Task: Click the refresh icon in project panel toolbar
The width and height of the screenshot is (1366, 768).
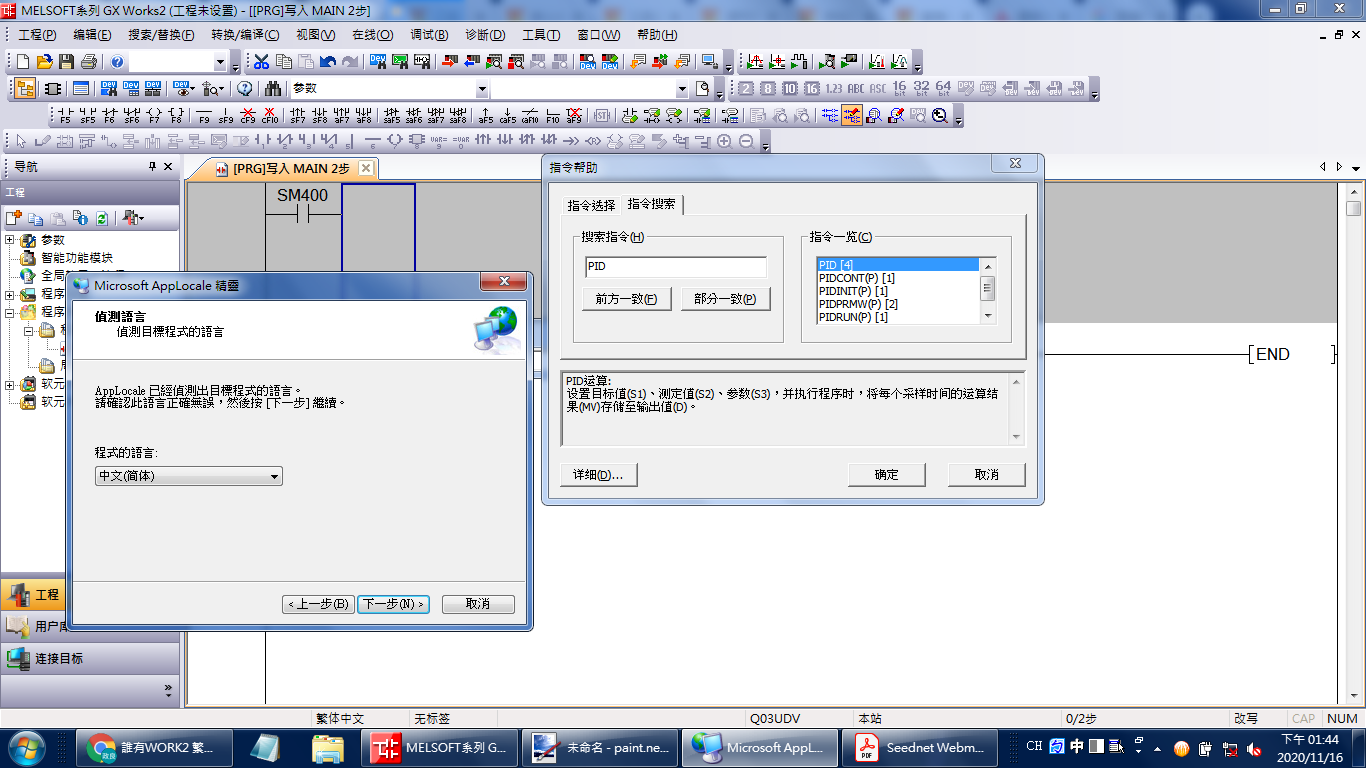Action: pos(101,218)
